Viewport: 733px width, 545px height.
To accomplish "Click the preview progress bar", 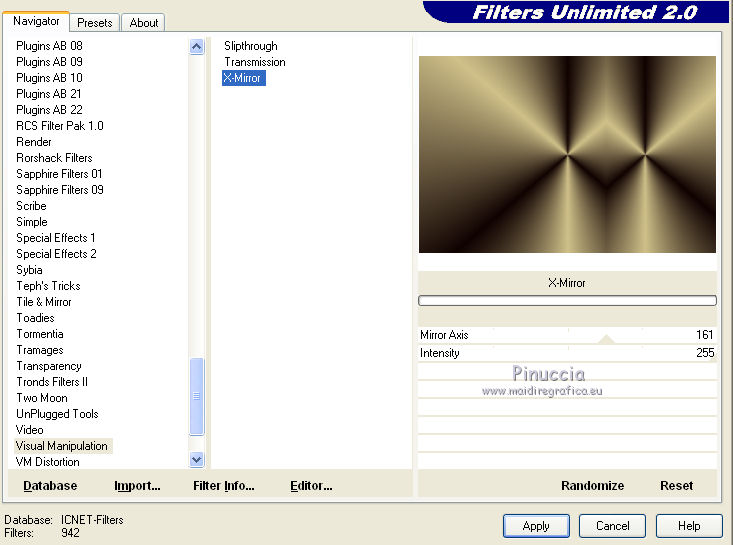I will [x=567, y=301].
